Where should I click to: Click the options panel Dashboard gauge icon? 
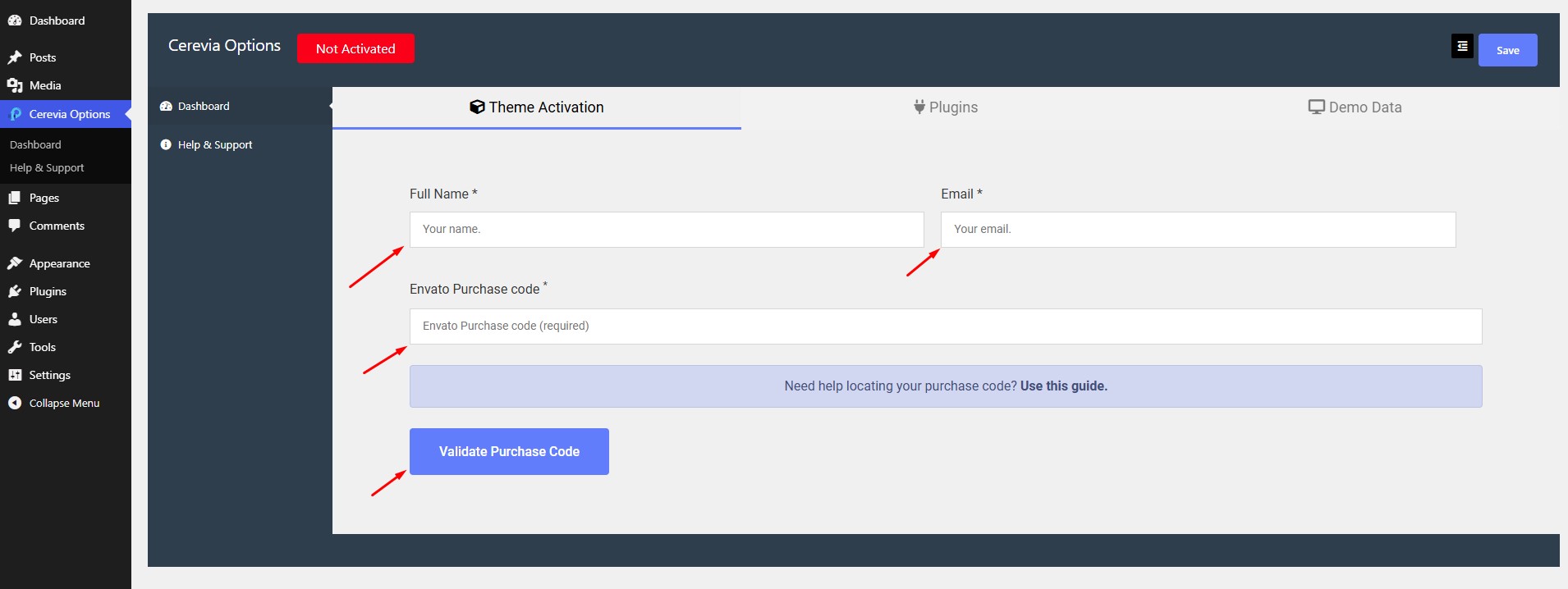point(166,106)
